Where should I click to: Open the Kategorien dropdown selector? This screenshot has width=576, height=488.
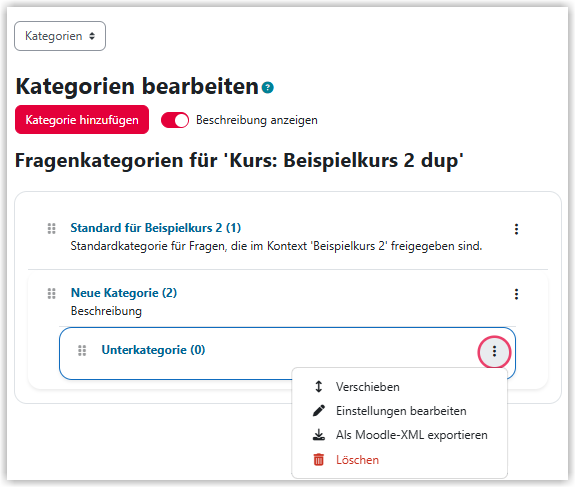coord(60,36)
